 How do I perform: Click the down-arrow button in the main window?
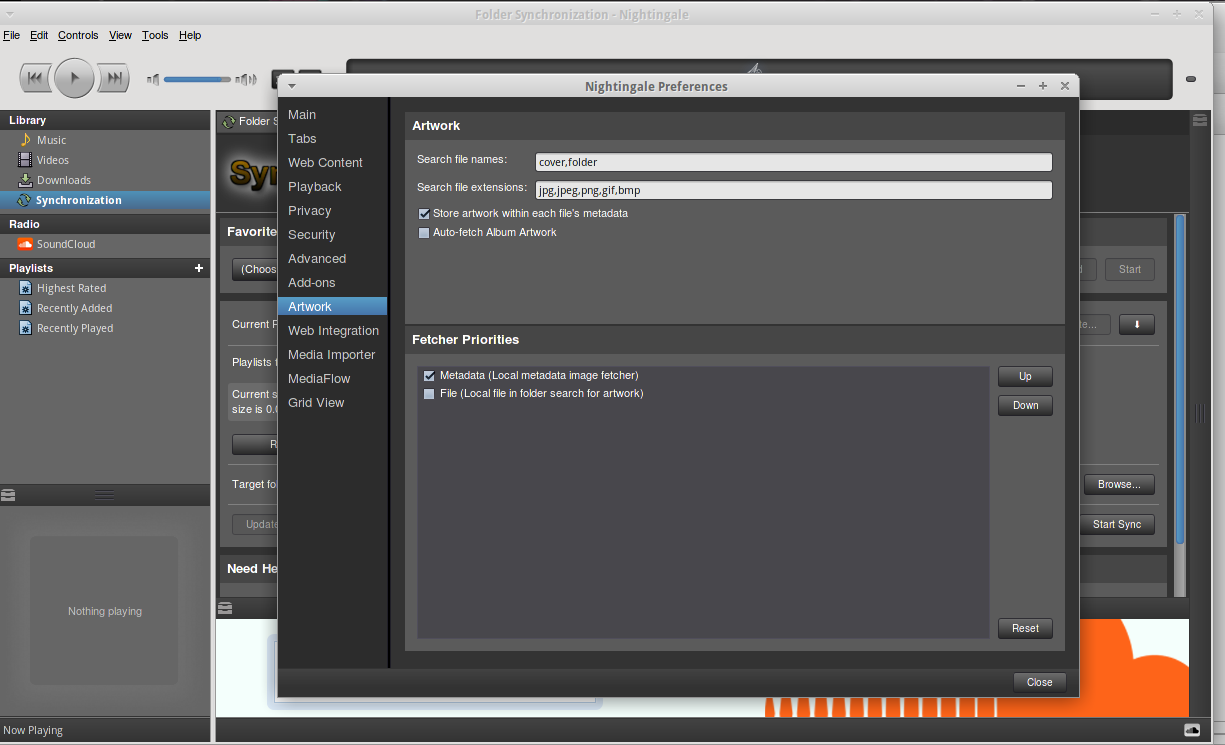click(1136, 325)
